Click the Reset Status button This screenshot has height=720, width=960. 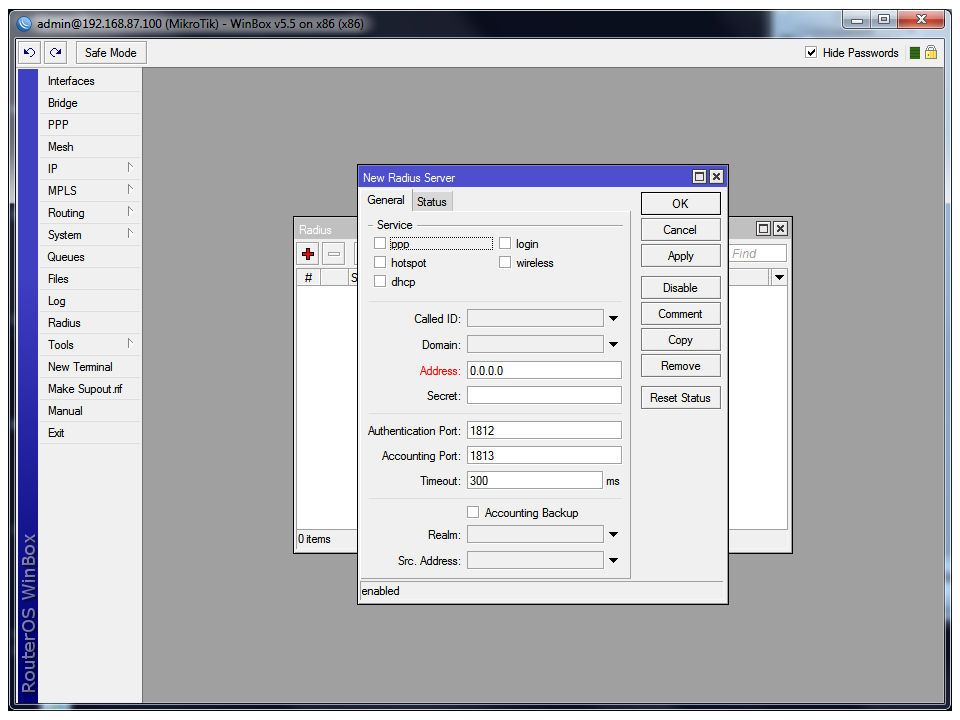[x=680, y=398]
